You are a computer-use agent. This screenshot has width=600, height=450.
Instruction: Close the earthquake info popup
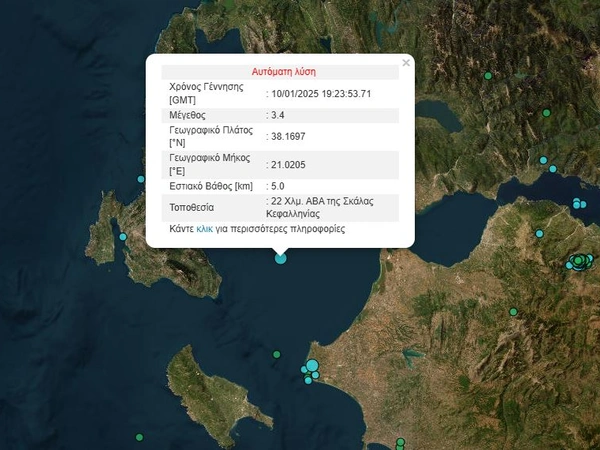406,63
